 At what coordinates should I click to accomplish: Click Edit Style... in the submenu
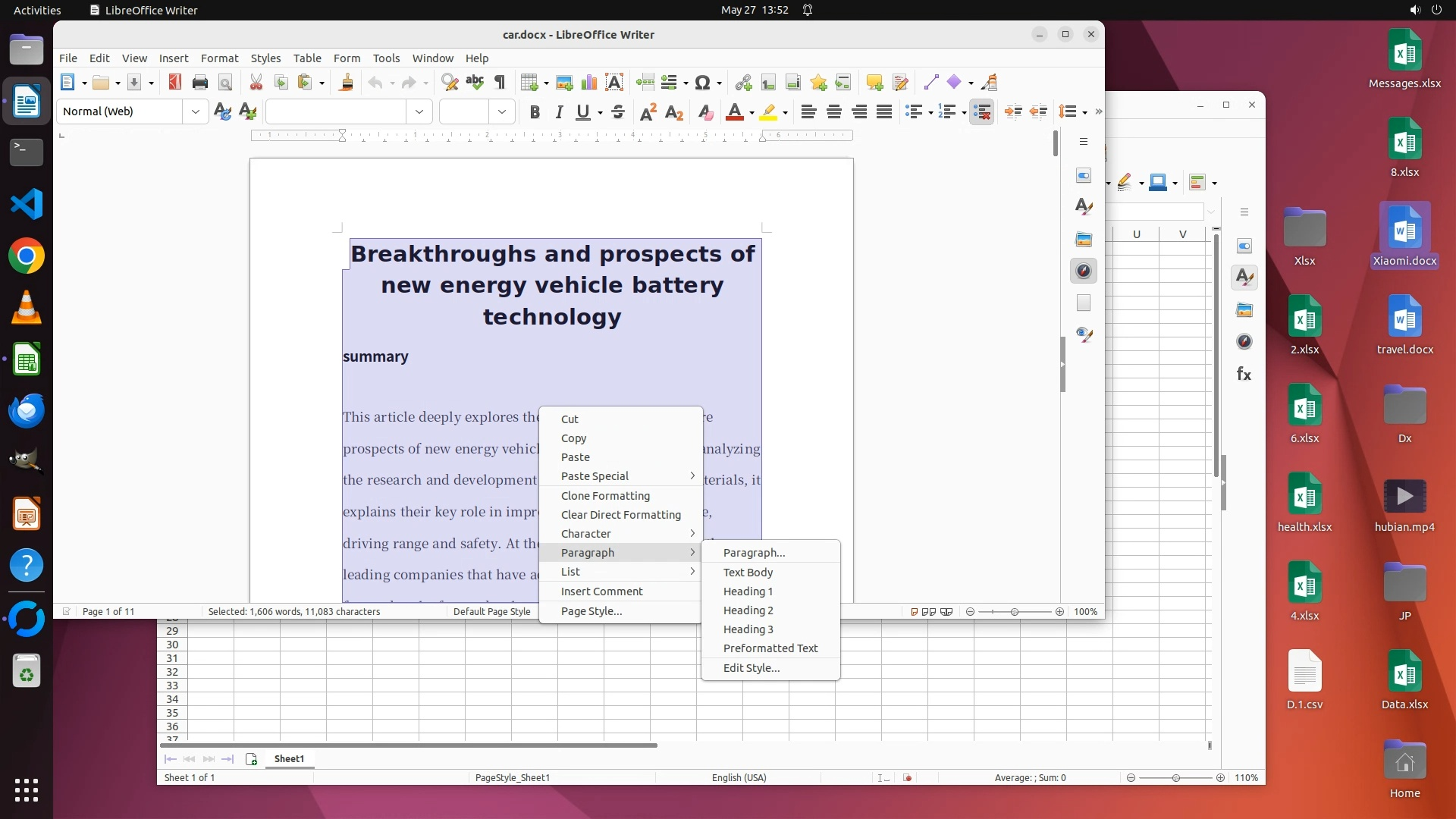[x=751, y=668]
